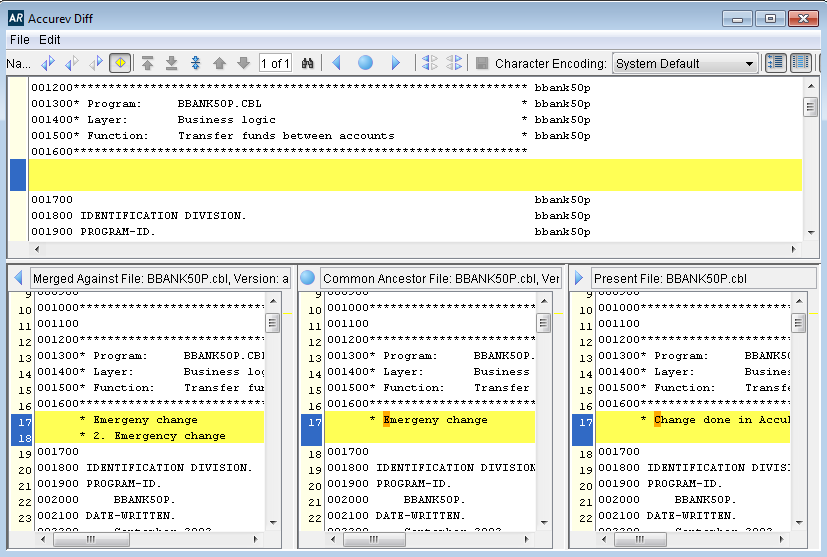Go to the next difference (down arrow)
Image resolution: width=827 pixels, height=557 pixels.
point(243,63)
